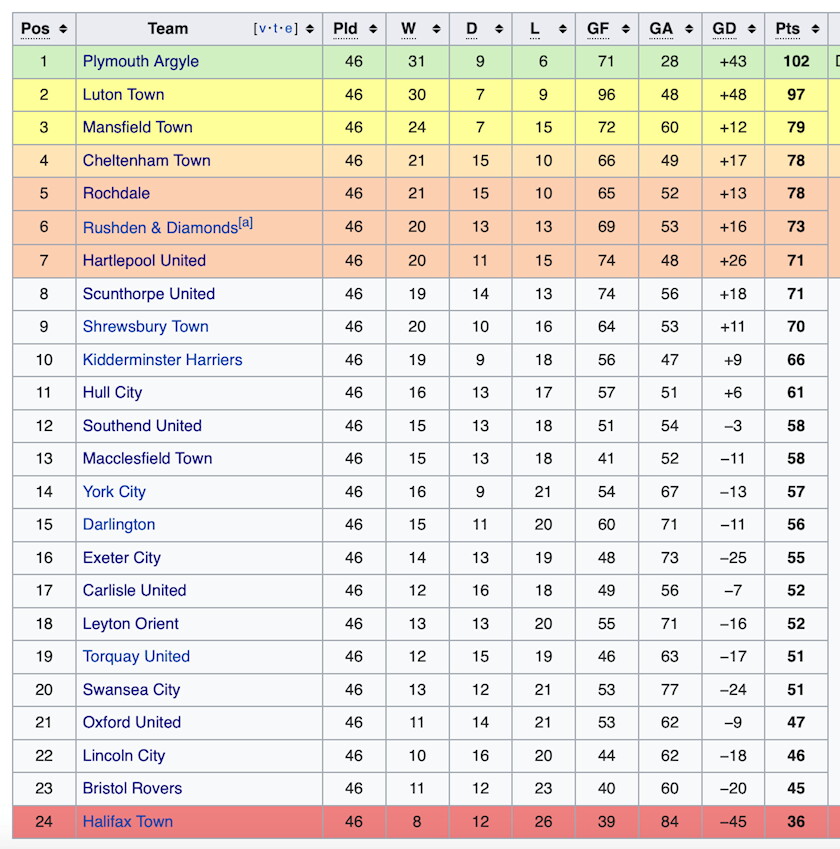The width and height of the screenshot is (840, 849).
Task: Sort by GA column sort icon
Action: [689, 29]
